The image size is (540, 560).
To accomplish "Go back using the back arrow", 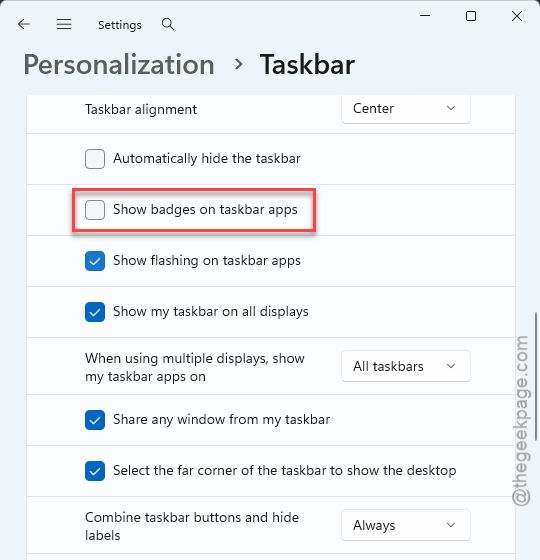I will (x=24, y=24).
